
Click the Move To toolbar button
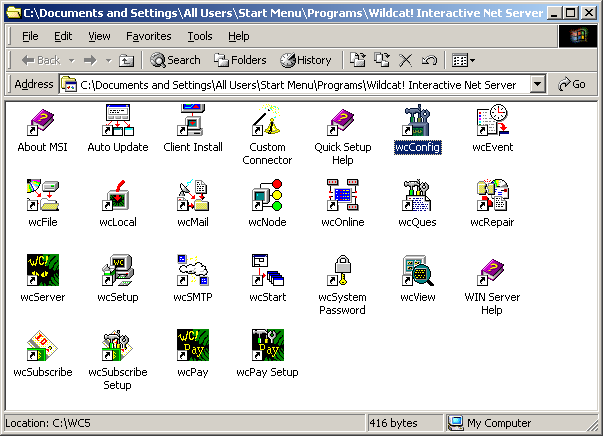click(x=358, y=60)
